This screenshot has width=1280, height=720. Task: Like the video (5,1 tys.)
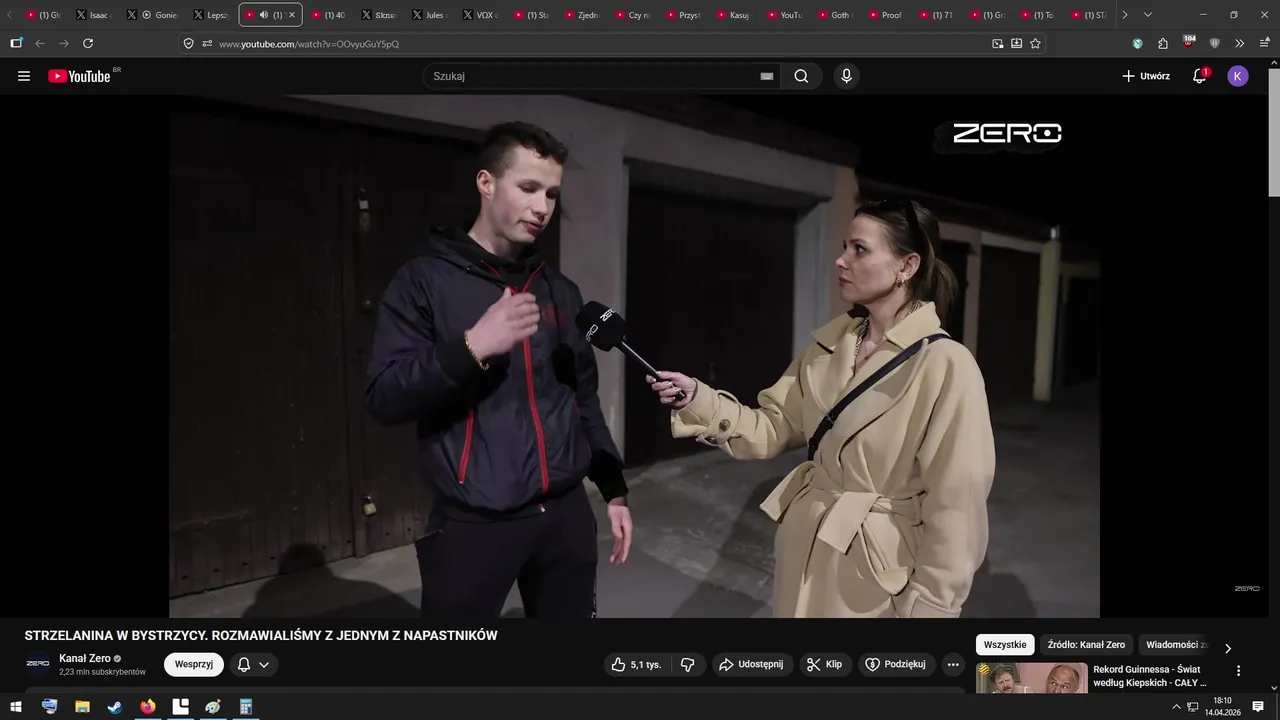[x=636, y=664]
